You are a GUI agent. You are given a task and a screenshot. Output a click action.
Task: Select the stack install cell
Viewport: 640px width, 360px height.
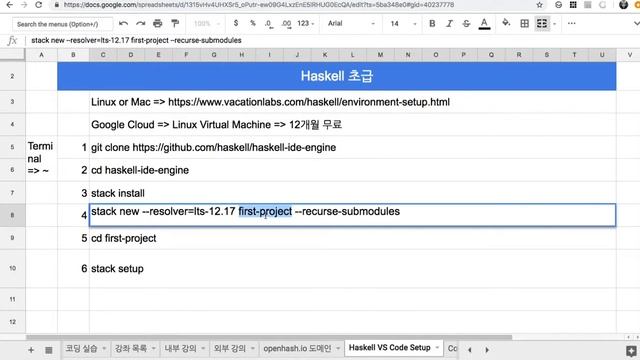coord(353,193)
